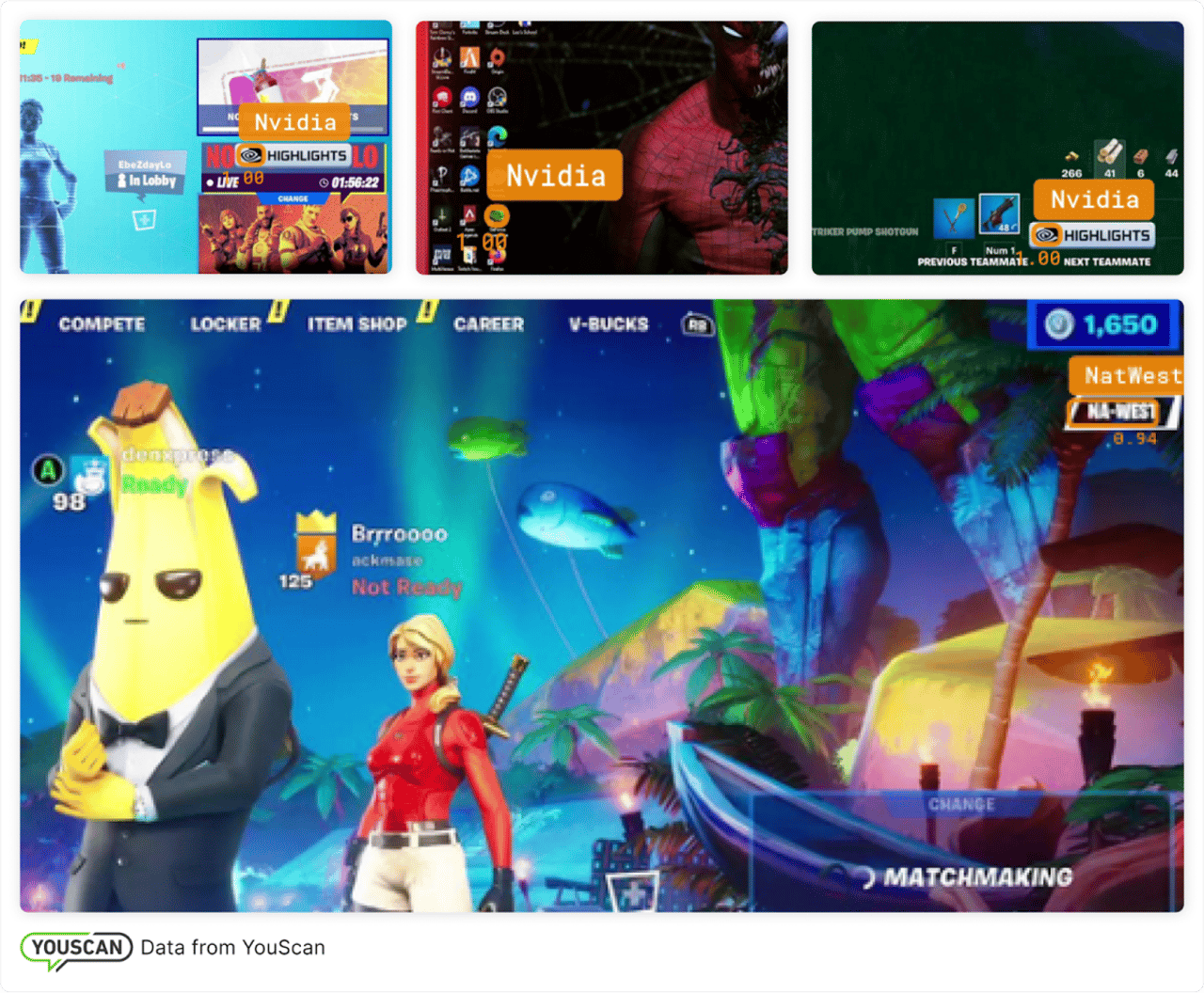
Task: Click the crown banner icon level 125
Action: (316, 543)
